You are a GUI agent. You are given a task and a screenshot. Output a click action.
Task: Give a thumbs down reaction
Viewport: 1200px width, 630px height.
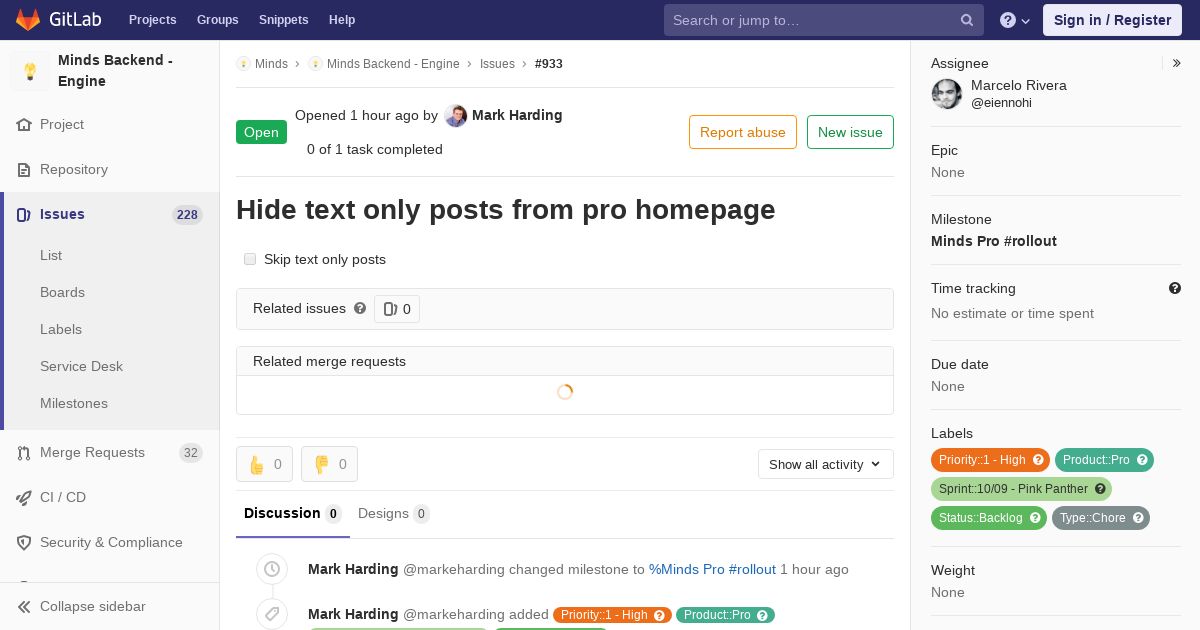click(x=329, y=464)
